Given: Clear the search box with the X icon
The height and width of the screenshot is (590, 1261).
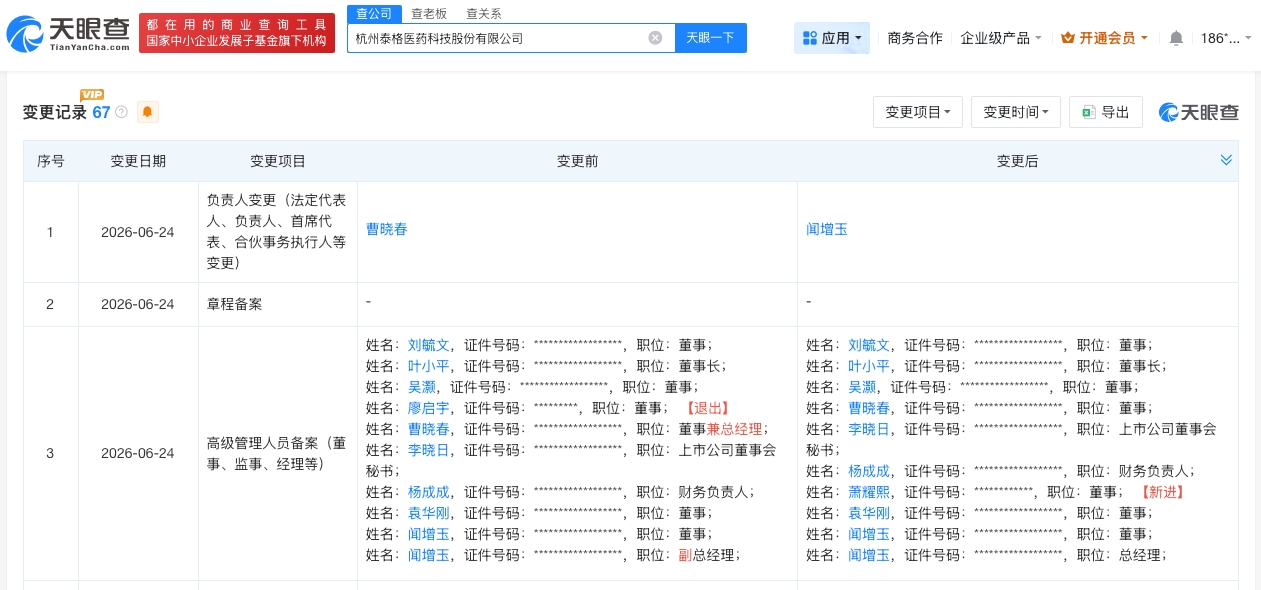Looking at the screenshot, I should 655,38.
